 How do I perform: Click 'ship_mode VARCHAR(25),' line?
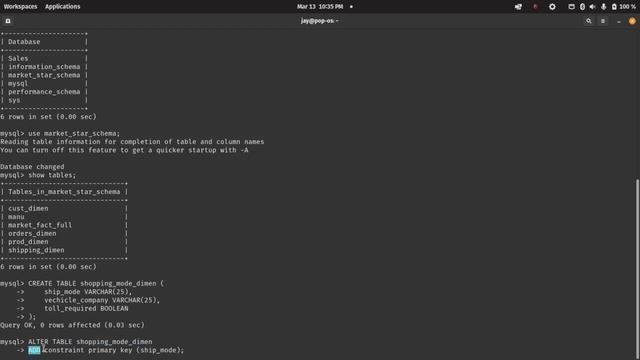pos(88,292)
